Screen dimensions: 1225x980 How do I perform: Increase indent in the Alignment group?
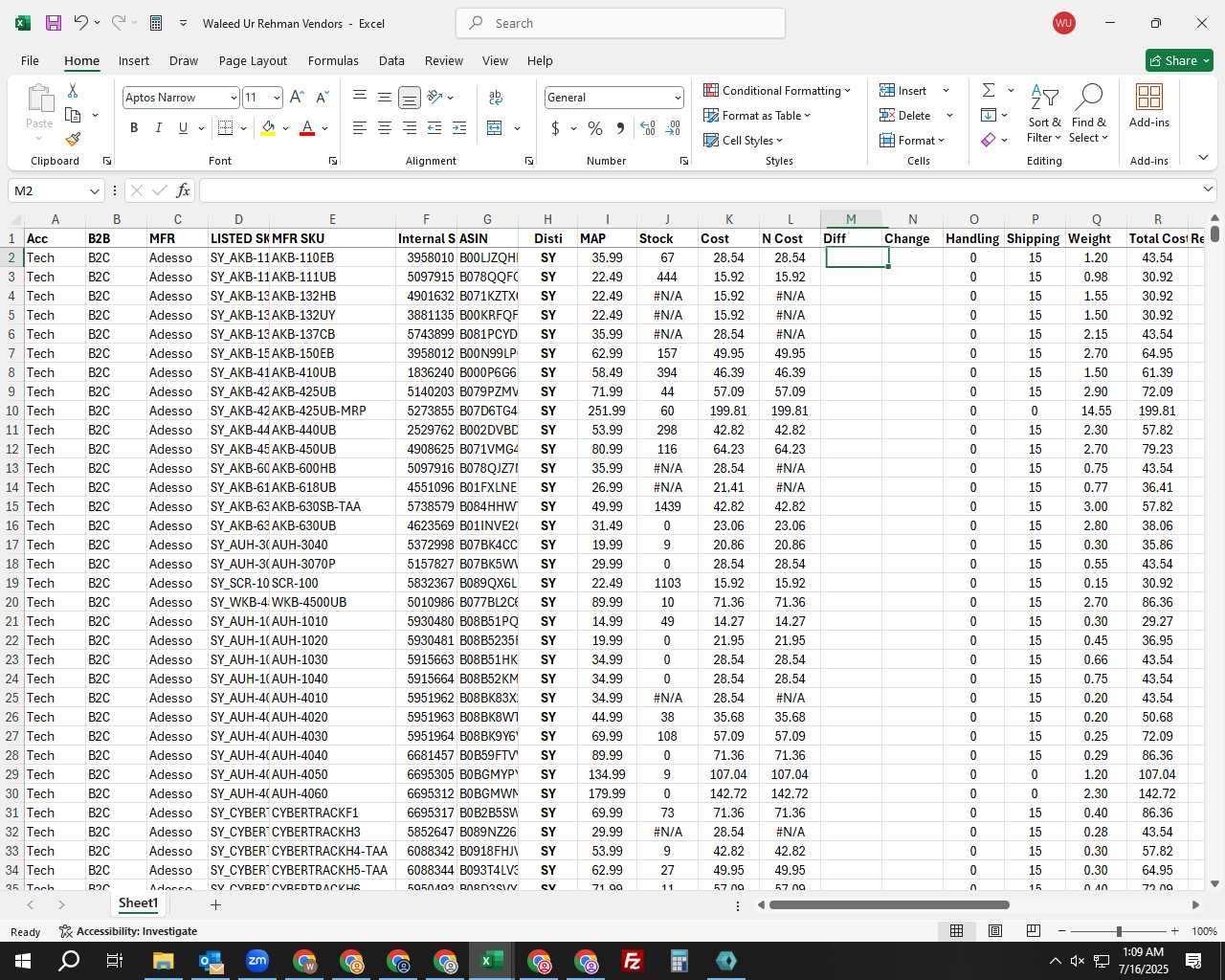click(x=459, y=127)
